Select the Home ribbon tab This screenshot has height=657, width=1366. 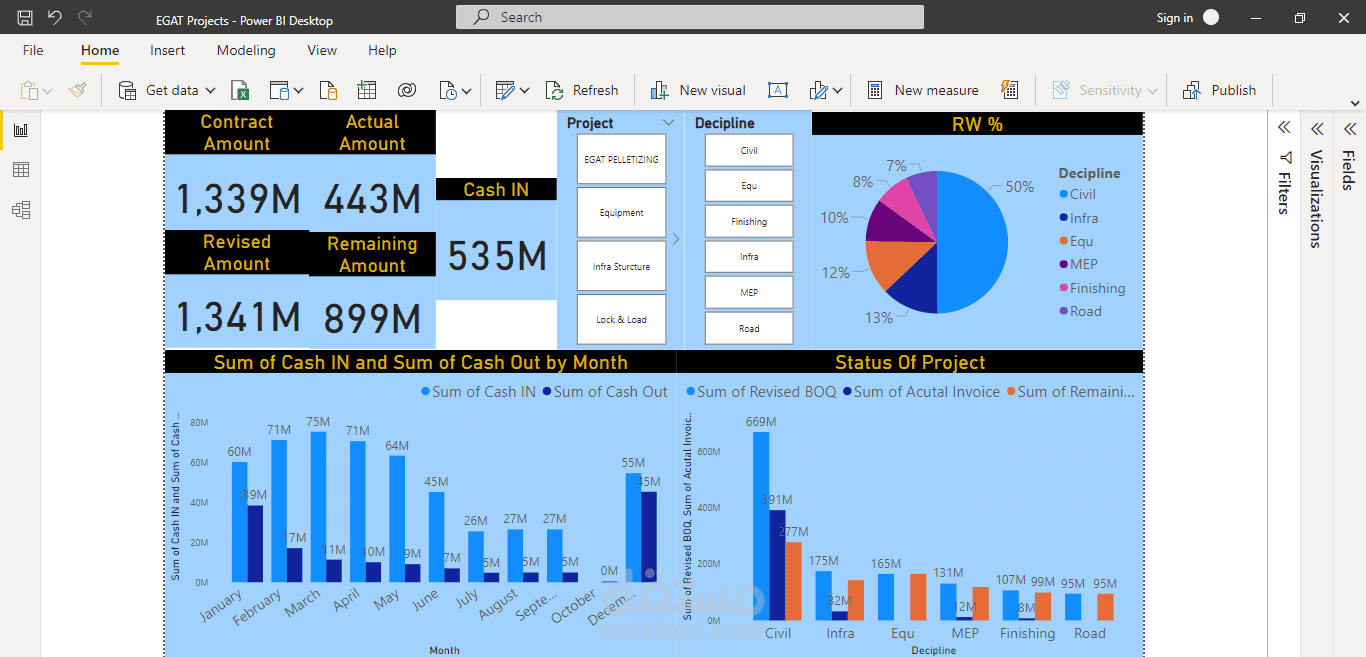[100, 50]
